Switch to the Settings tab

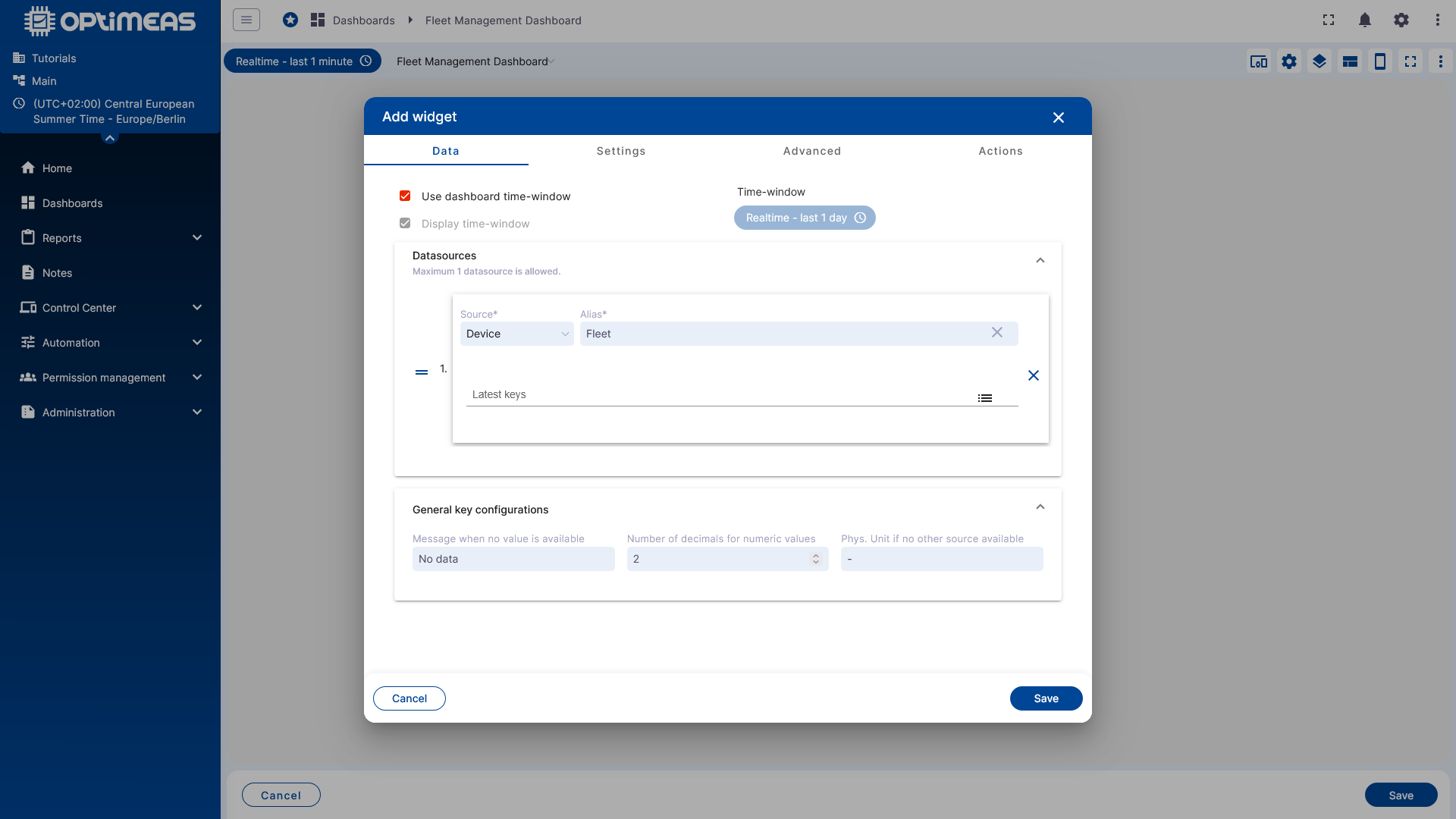tap(621, 151)
